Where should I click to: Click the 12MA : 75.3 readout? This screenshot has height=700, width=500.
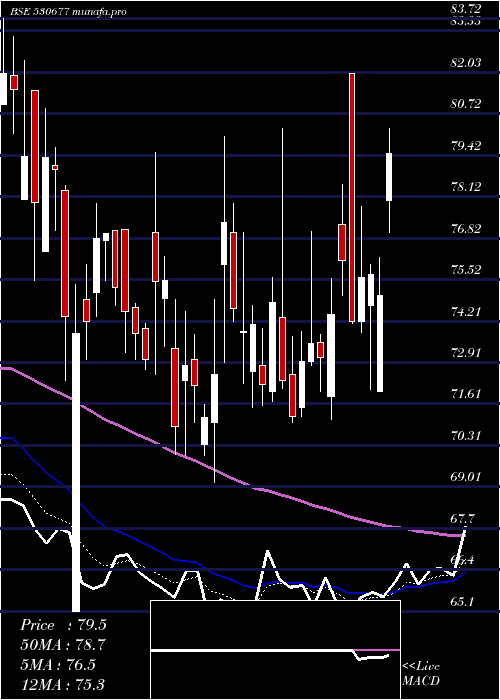point(63,684)
